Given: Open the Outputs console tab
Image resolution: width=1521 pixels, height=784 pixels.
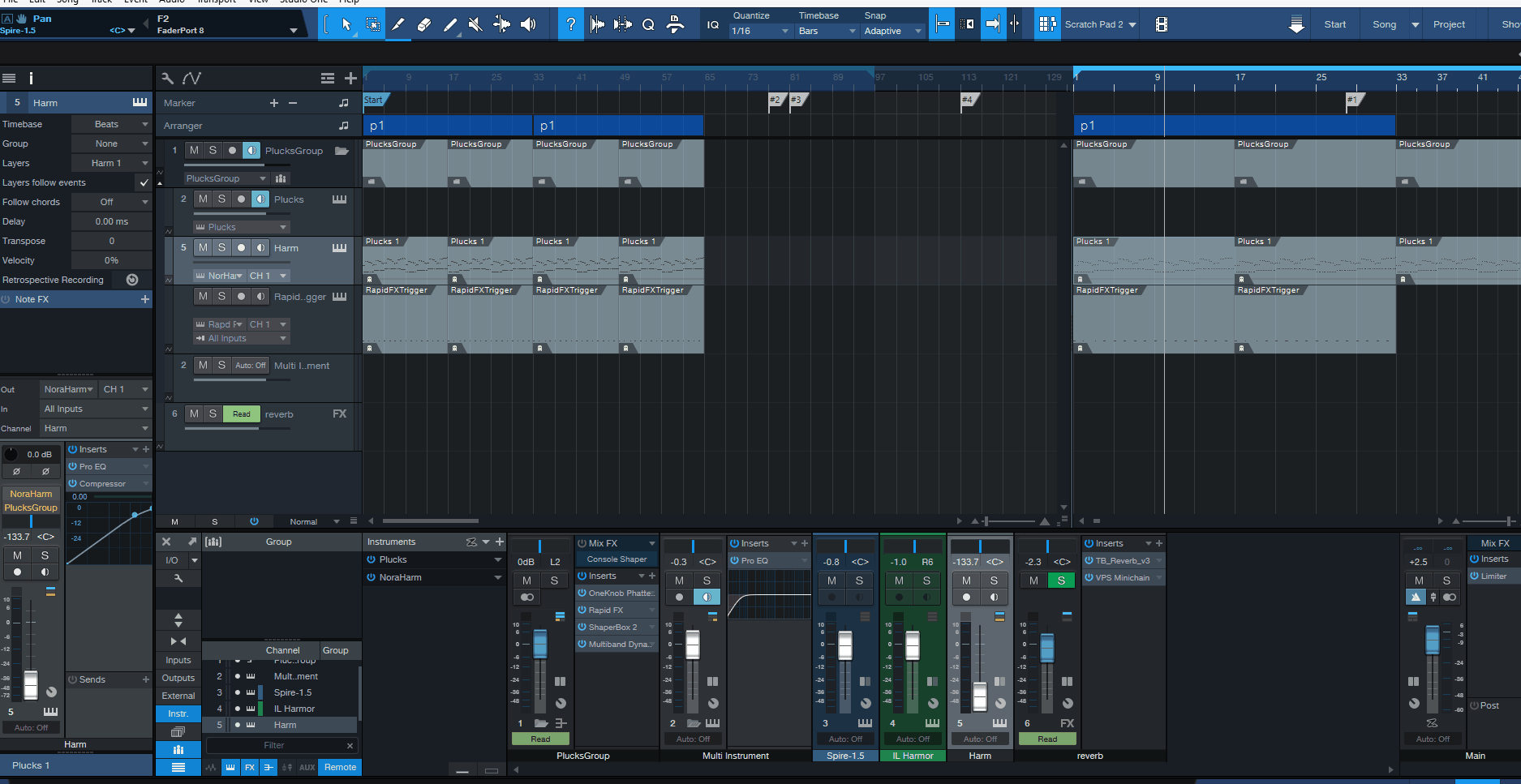Looking at the screenshot, I should point(178,678).
